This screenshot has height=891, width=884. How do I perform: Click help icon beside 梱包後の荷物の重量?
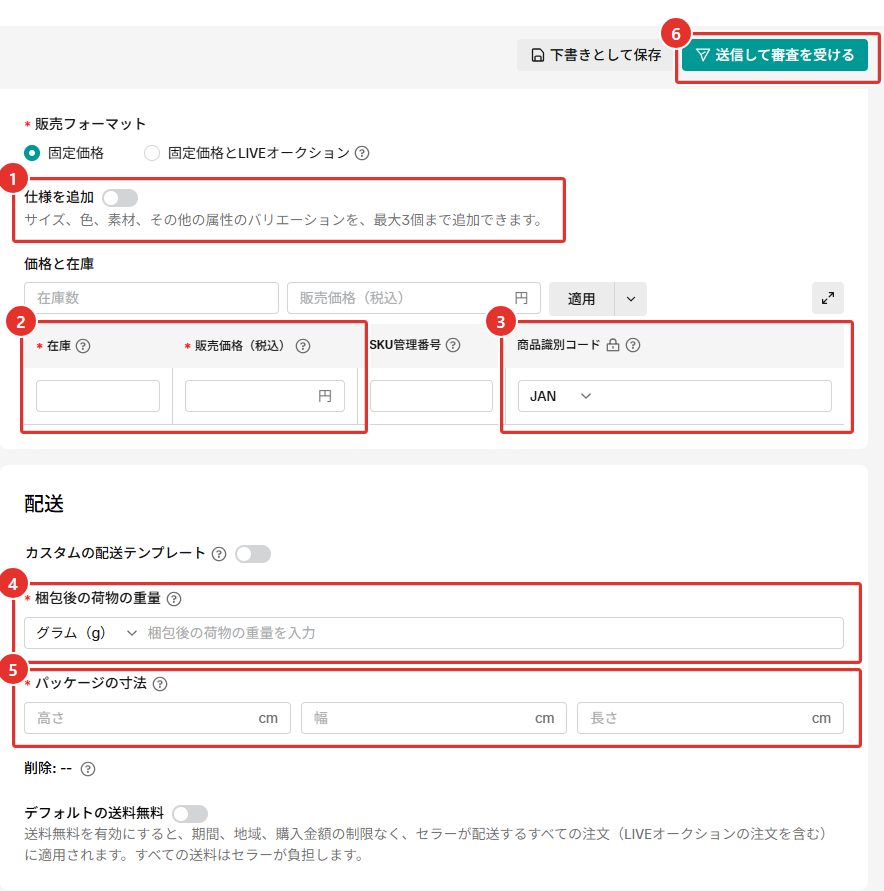[174, 599]
